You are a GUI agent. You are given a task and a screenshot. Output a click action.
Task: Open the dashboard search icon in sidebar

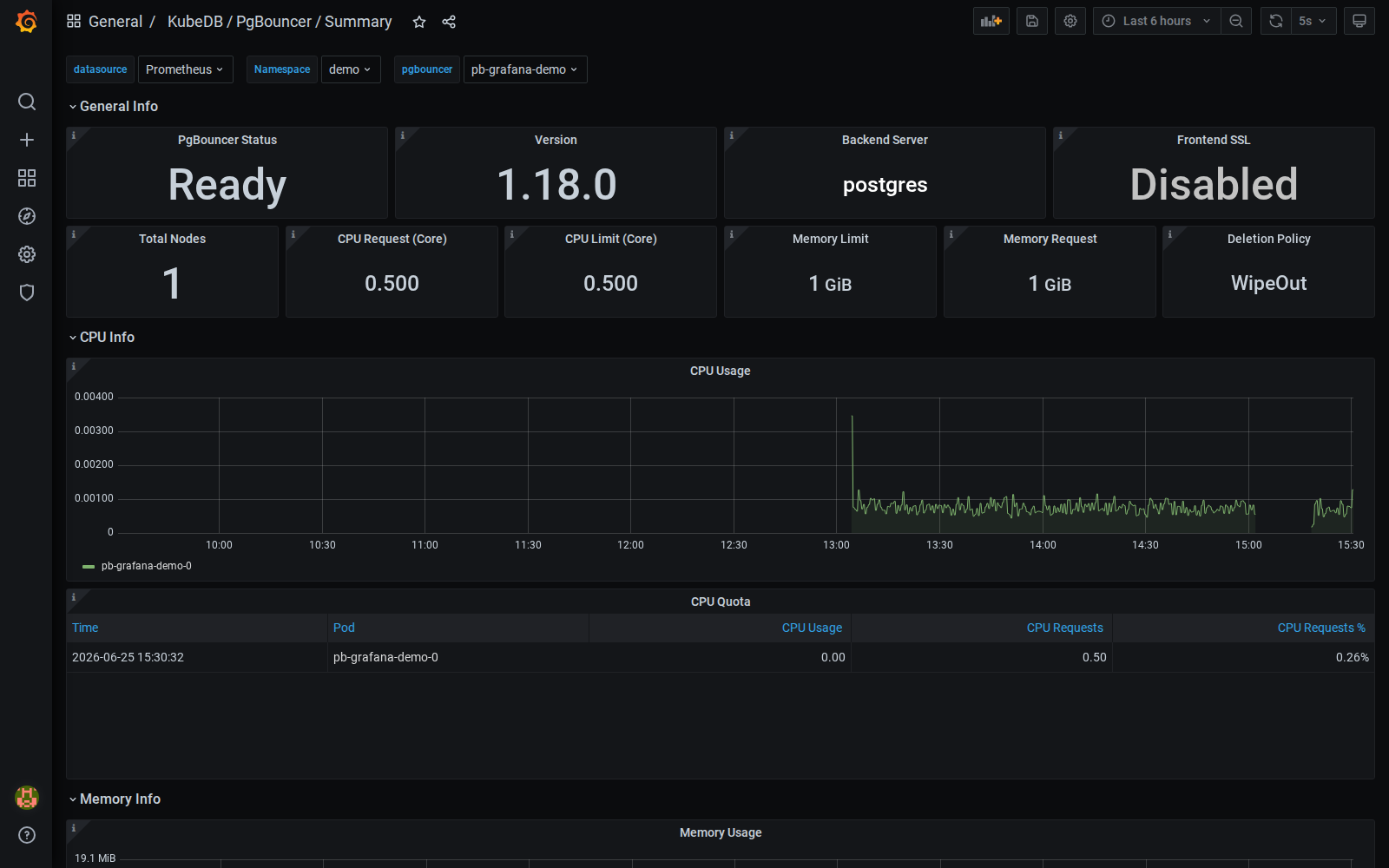point(27,102)
